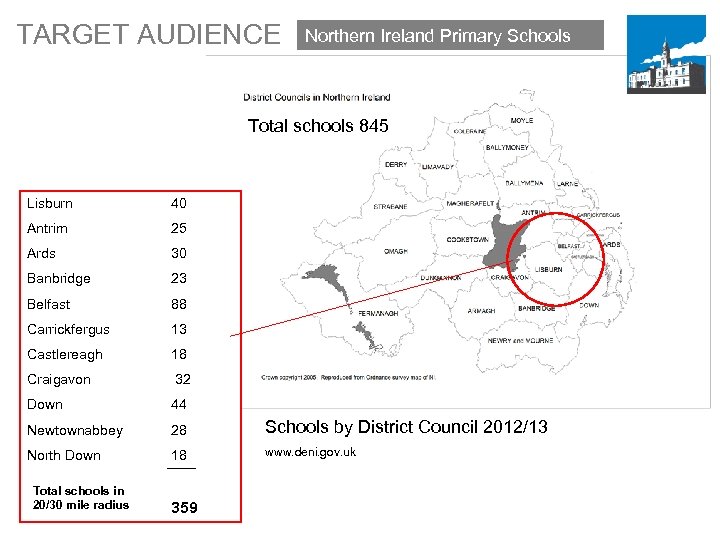Click the STRABANE label on the map
The width and height of the screenshot is (720, 540).
pos(390,207)
